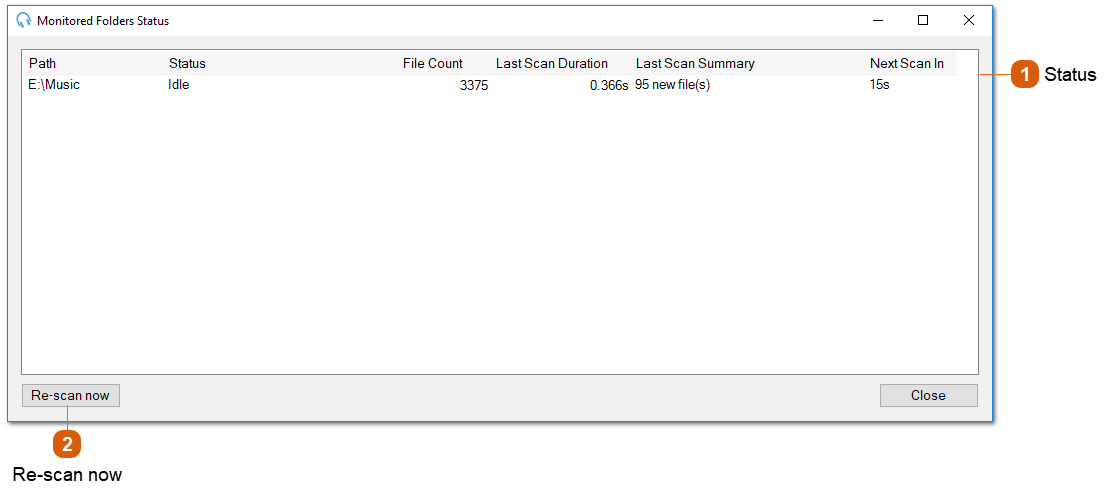The height and width of the screenshot is (501, 1113).
Task: Close the window using the title bar X
Action: click(x=968, y=21)
